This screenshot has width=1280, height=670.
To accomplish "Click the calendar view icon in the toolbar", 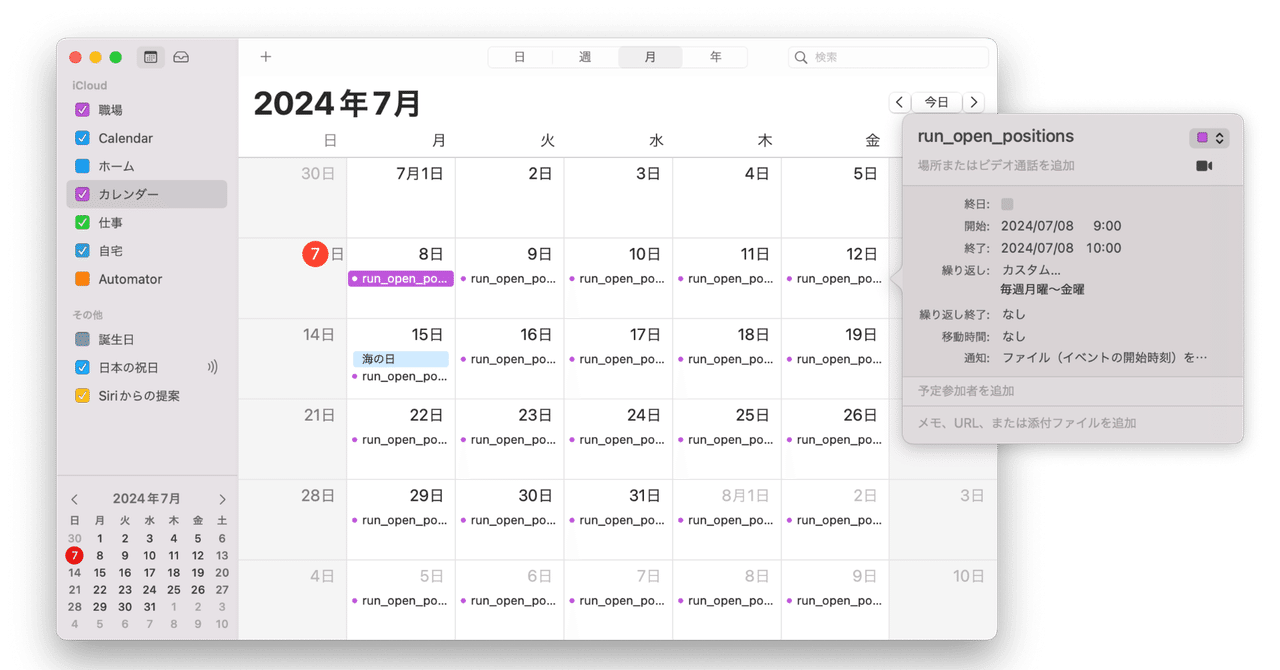I will (x=151, y=57).
